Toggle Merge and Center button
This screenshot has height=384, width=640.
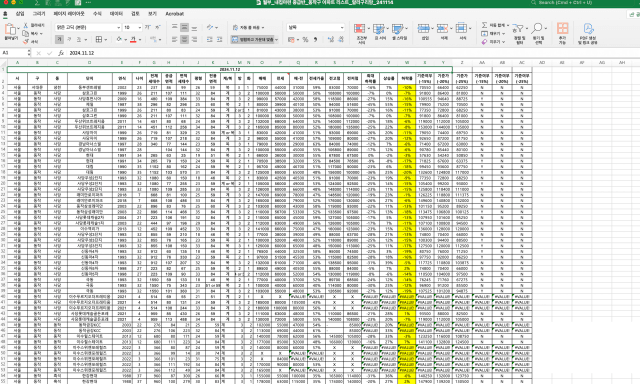point(252,40)
